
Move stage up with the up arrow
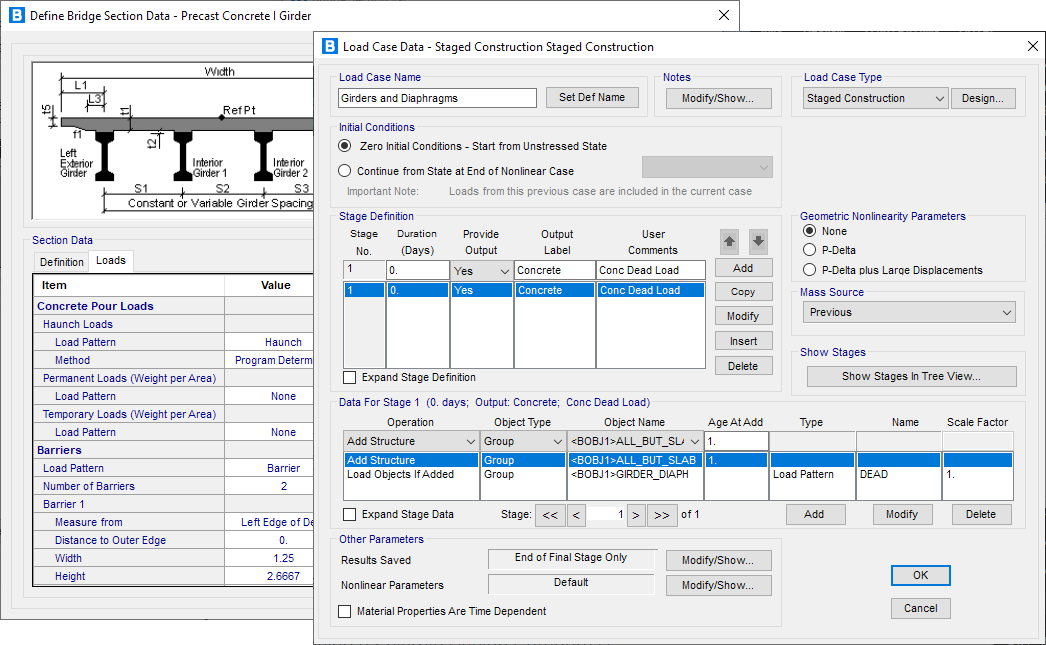pos(729,241)
